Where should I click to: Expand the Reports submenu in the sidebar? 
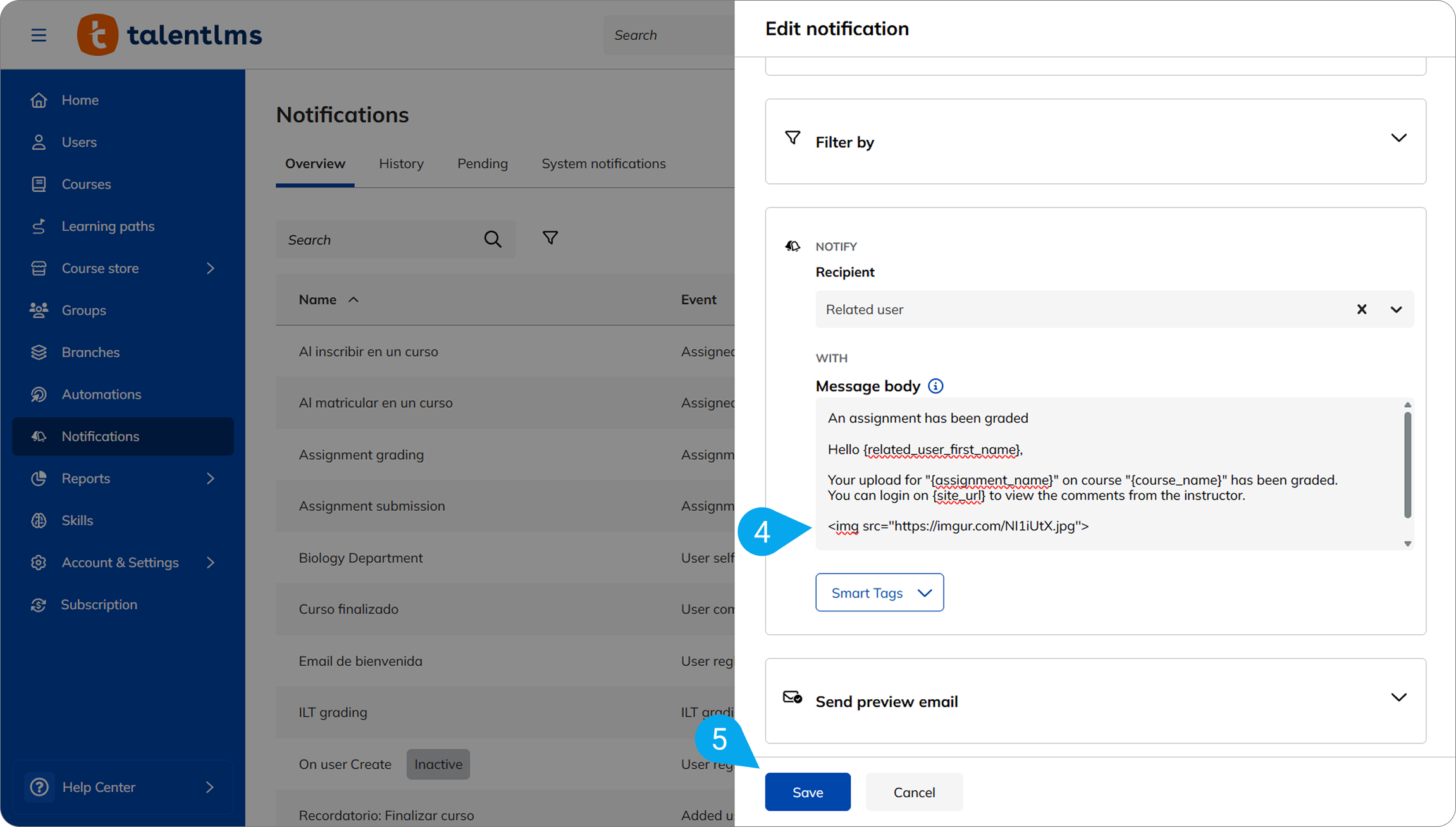tap(210, 479)
